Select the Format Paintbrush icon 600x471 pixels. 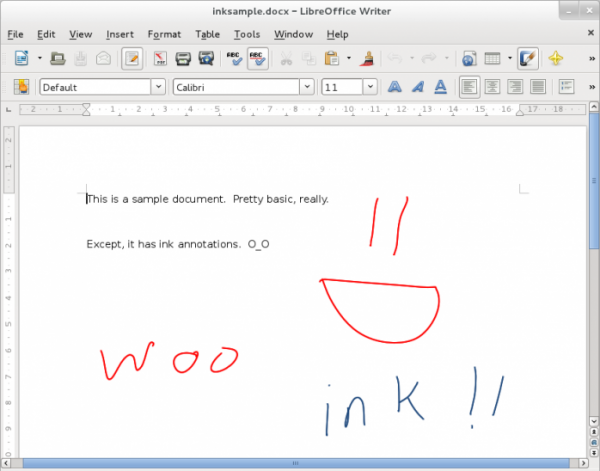[x=367, y=59]
